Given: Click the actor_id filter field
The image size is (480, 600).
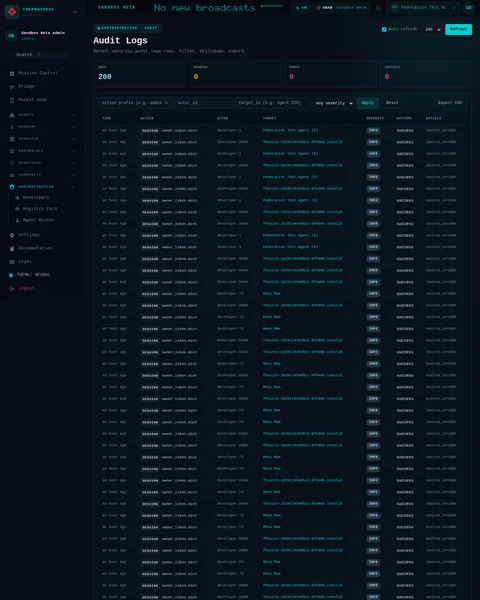Looking at the screenshot, I should point(203,103).
